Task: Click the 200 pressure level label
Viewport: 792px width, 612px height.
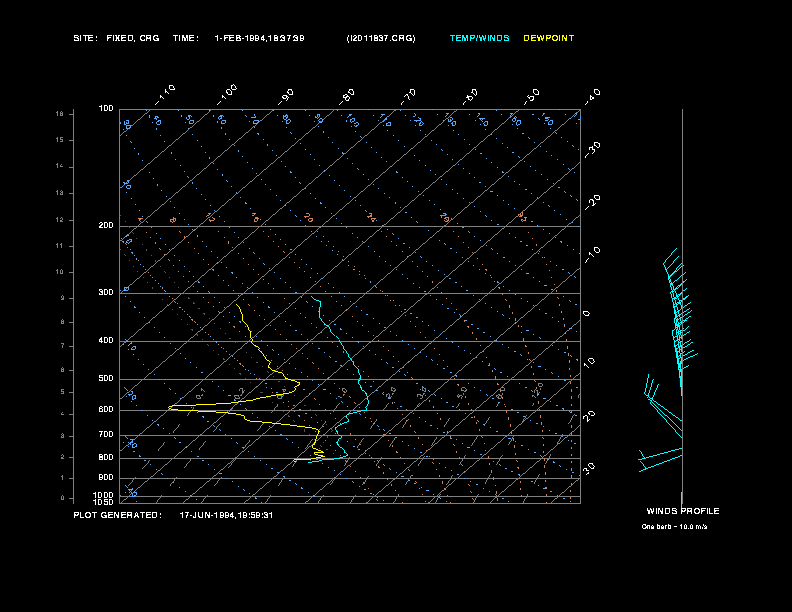Action: [x=106, y=225]
